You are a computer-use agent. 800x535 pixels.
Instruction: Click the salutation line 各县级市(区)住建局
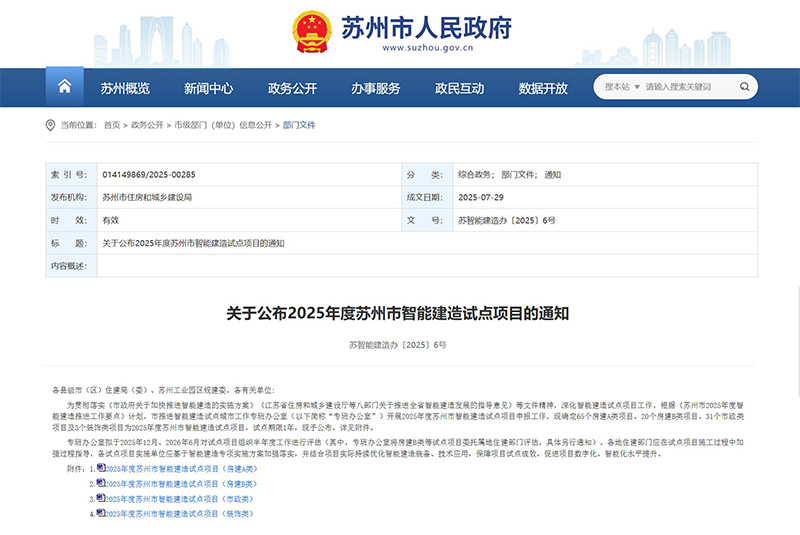[163, 390]
